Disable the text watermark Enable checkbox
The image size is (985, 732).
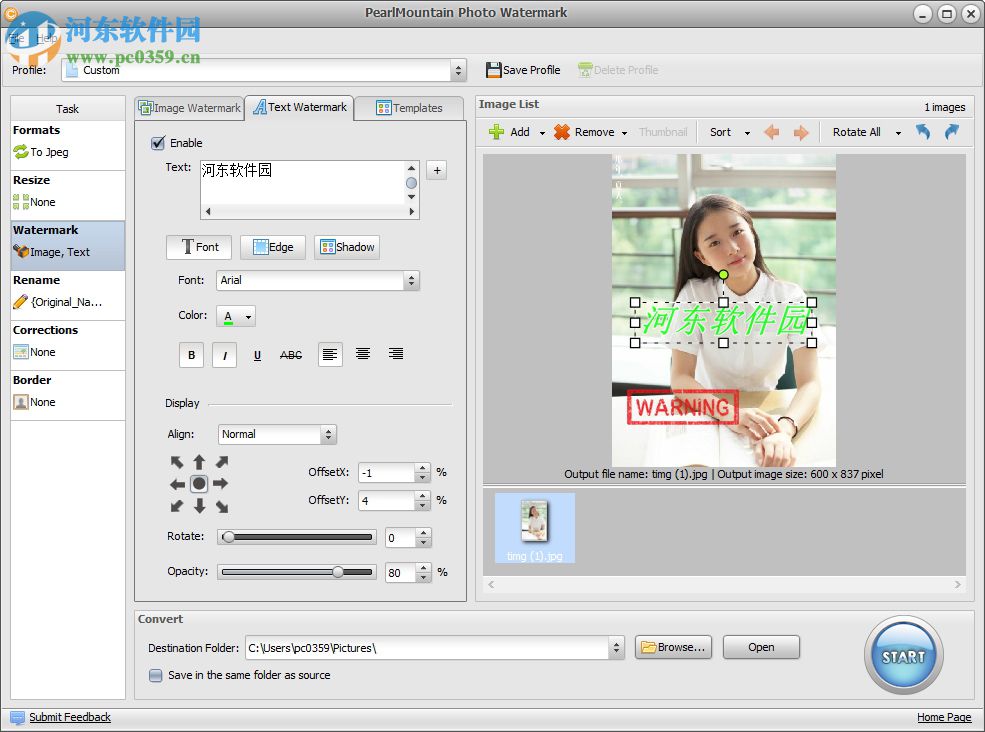[x=157, y=143]
